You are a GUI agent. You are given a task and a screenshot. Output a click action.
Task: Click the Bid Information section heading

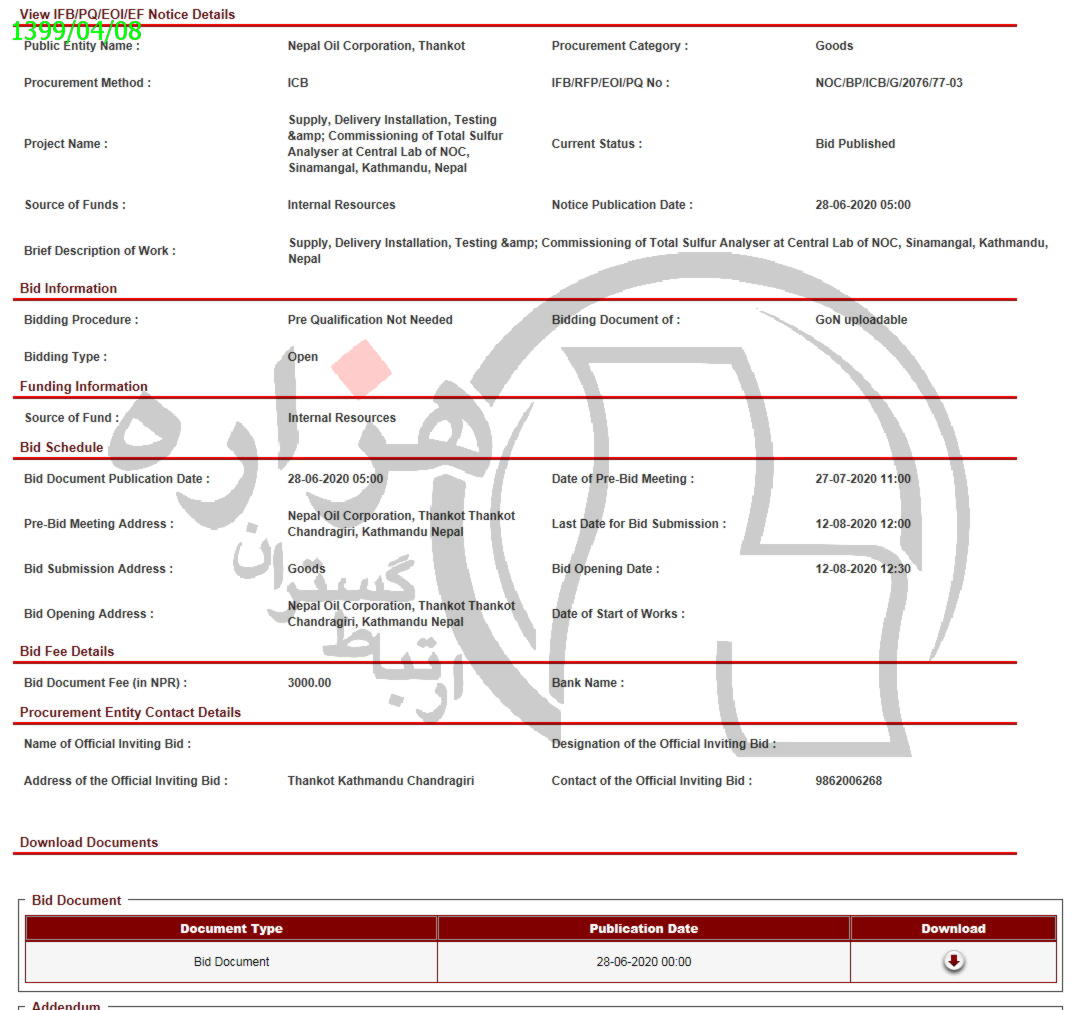68,288
